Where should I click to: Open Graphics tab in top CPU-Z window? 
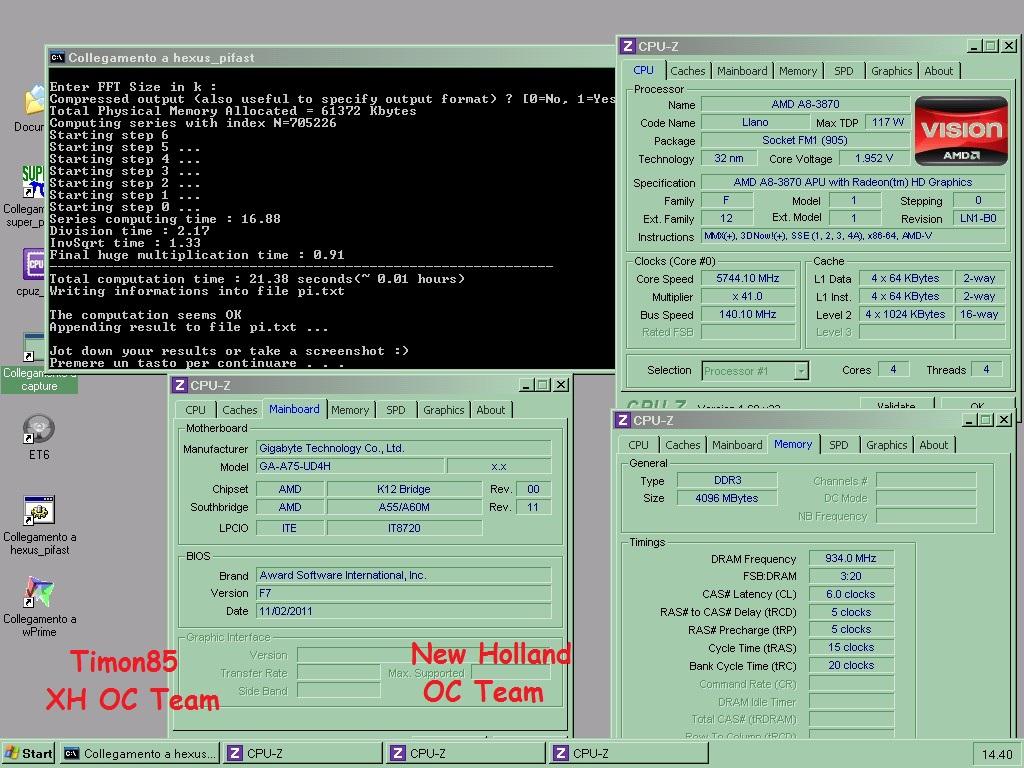[x=891, y=71]
